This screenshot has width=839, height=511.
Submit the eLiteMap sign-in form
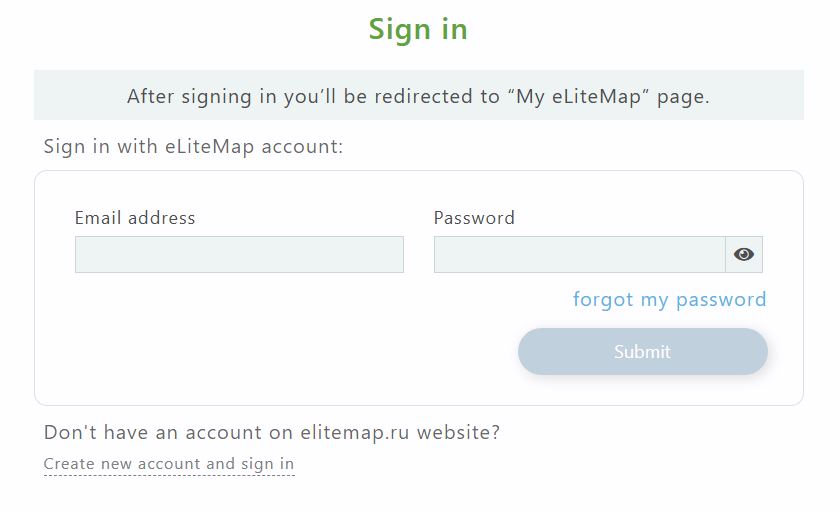coord(642,351)
